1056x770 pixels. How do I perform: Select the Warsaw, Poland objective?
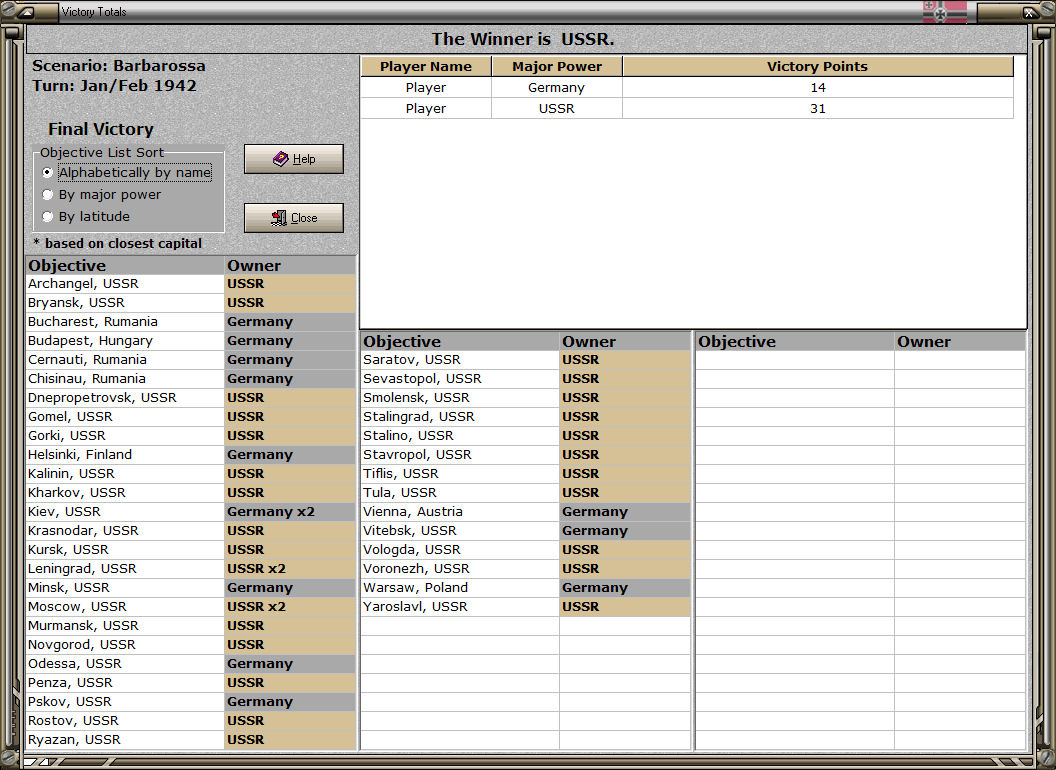click(460, 587)
